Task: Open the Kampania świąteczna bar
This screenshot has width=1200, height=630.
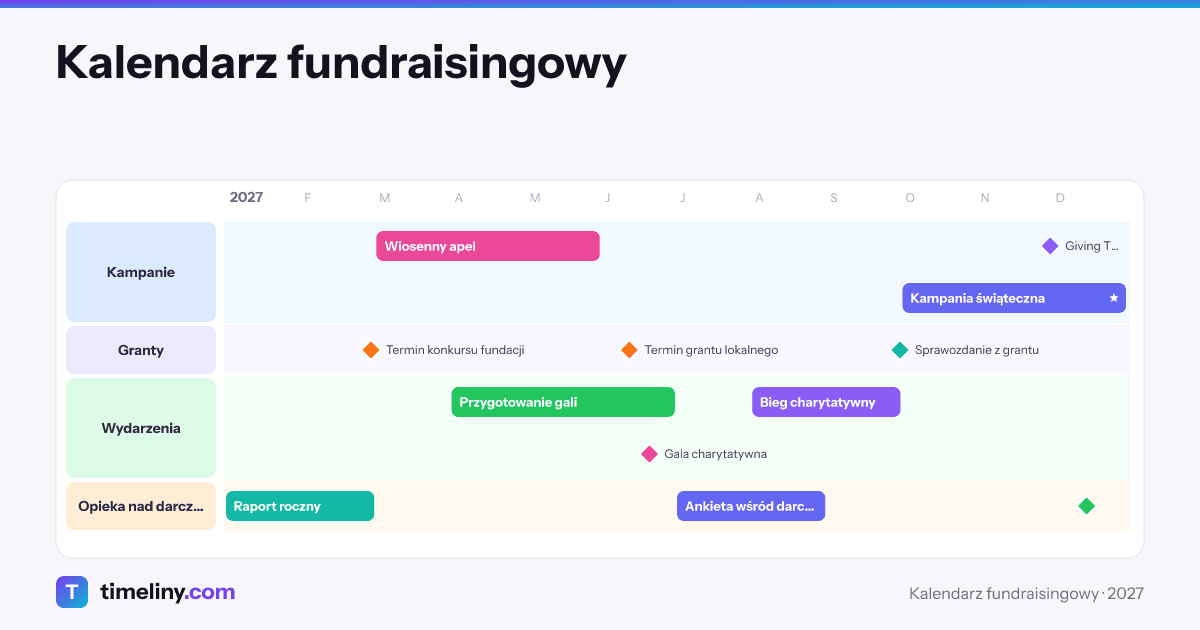Action: (1014, 298)
